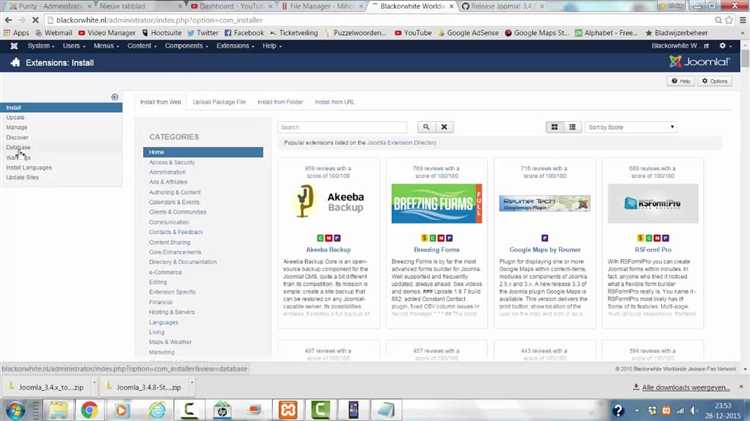Click the browser address bar
Image resolution: width=750 pixels, height=421 pixels.
(x=378, y=20)
